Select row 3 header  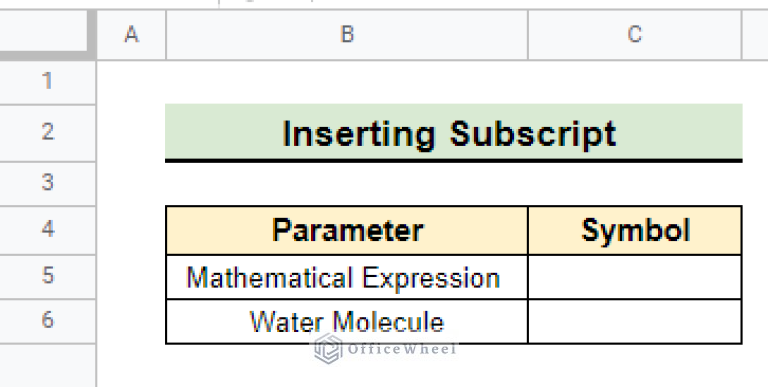[x=48, y=183]
